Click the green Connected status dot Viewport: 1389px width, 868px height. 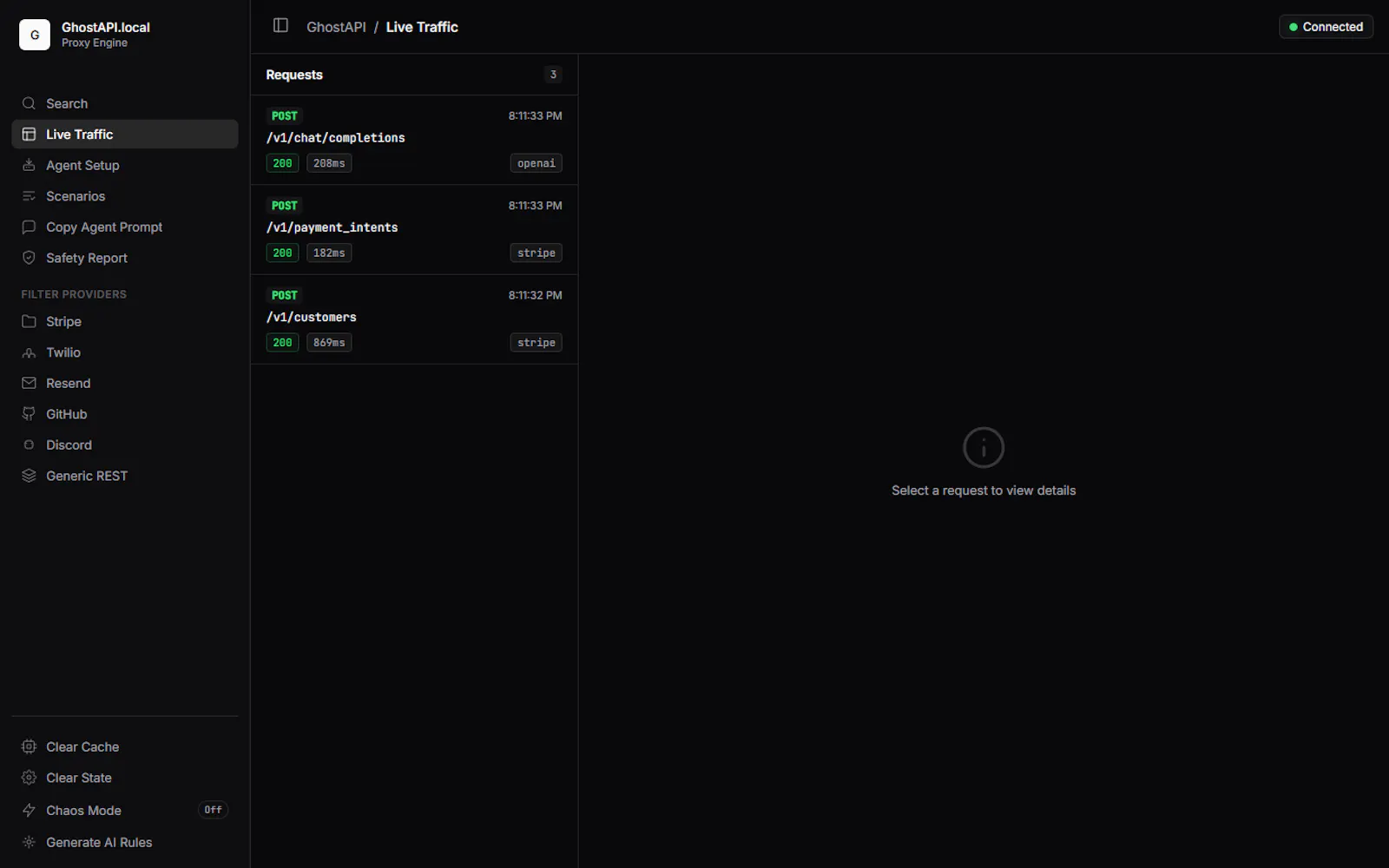[1293, 27]
